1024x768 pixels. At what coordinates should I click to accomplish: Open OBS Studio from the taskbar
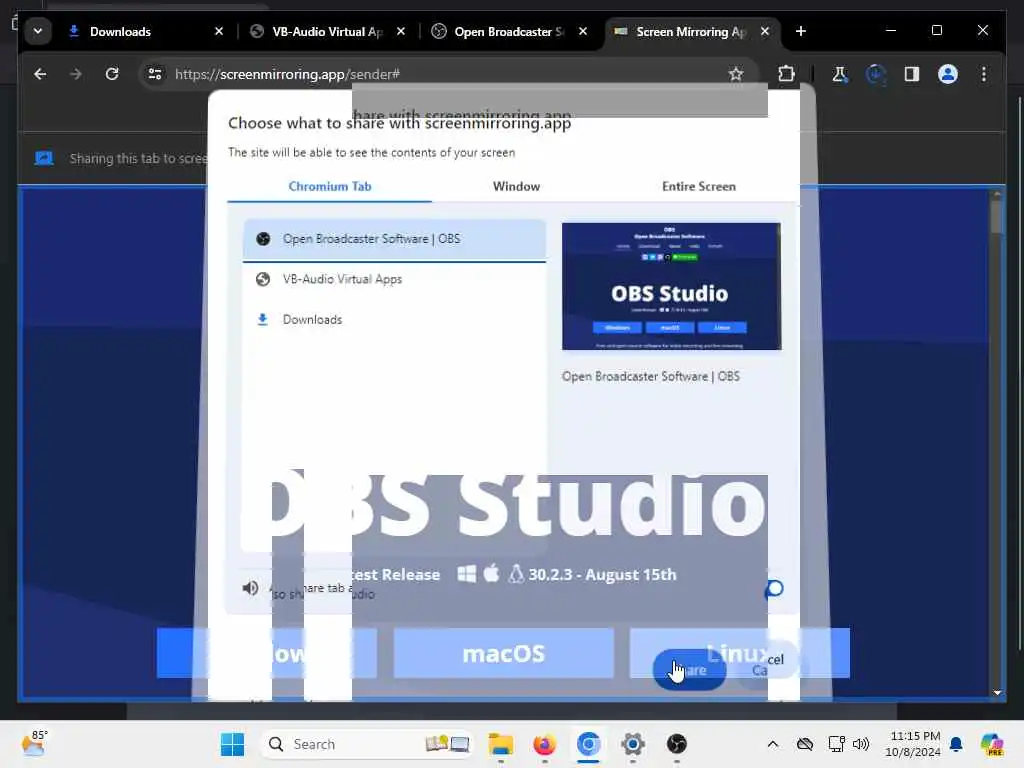click(677, 744)
